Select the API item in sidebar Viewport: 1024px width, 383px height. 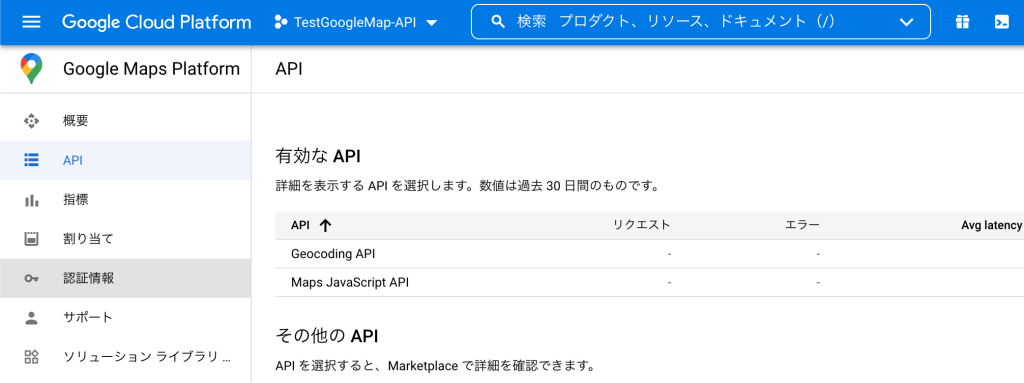[x=125, y=160]
